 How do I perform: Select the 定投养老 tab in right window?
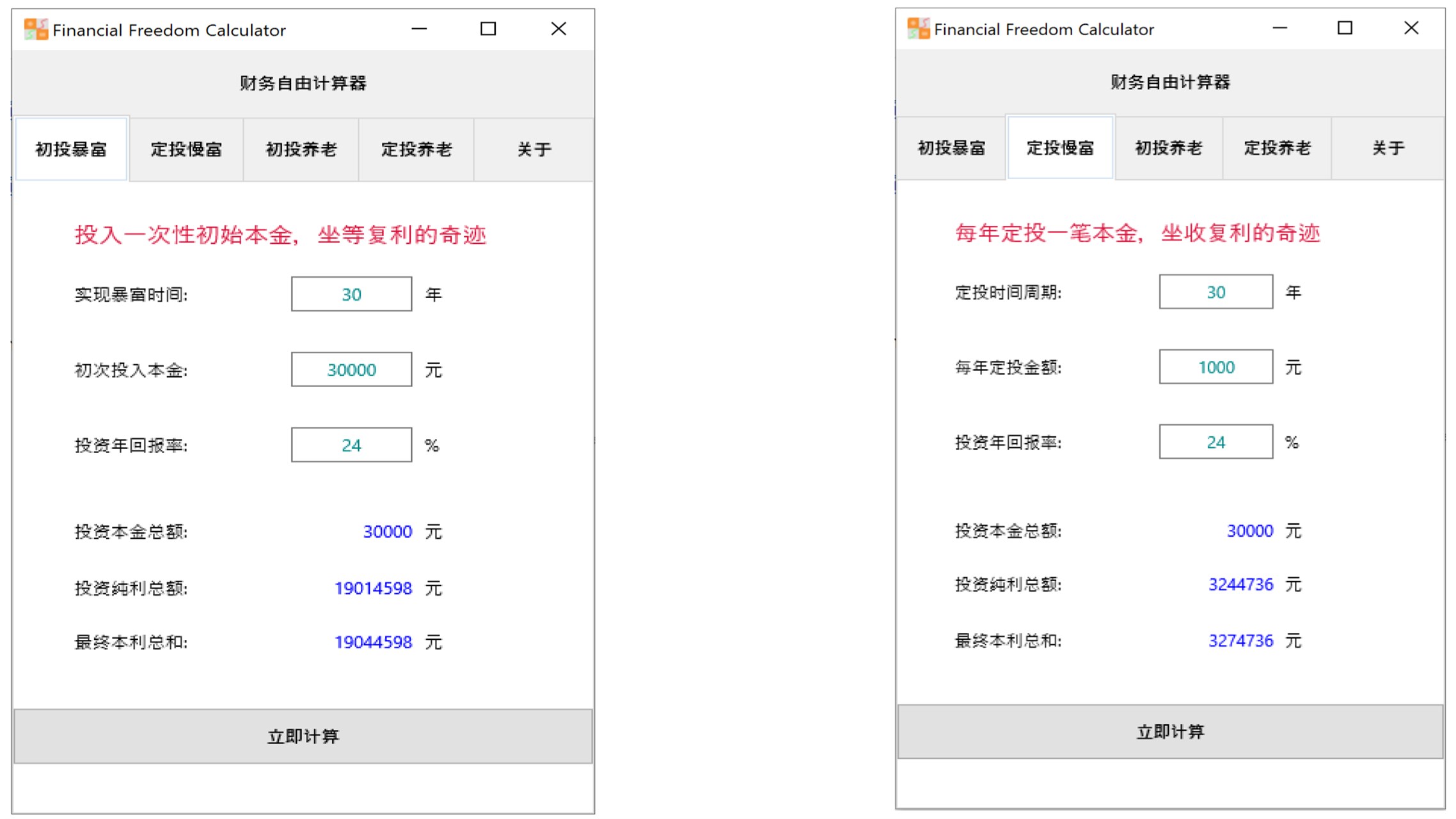point(1277,147)
